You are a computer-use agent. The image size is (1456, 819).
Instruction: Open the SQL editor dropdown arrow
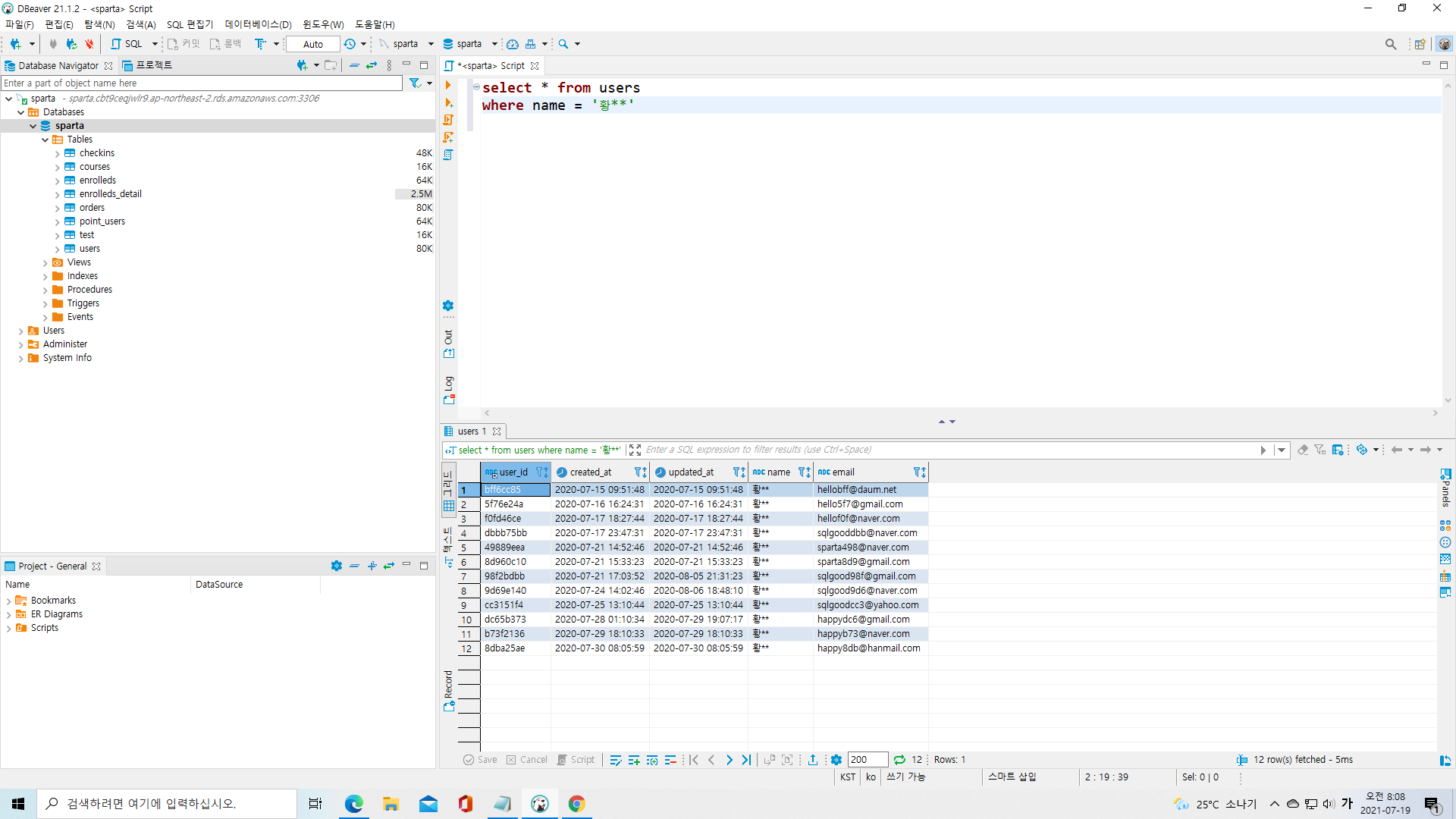point(155,44)
